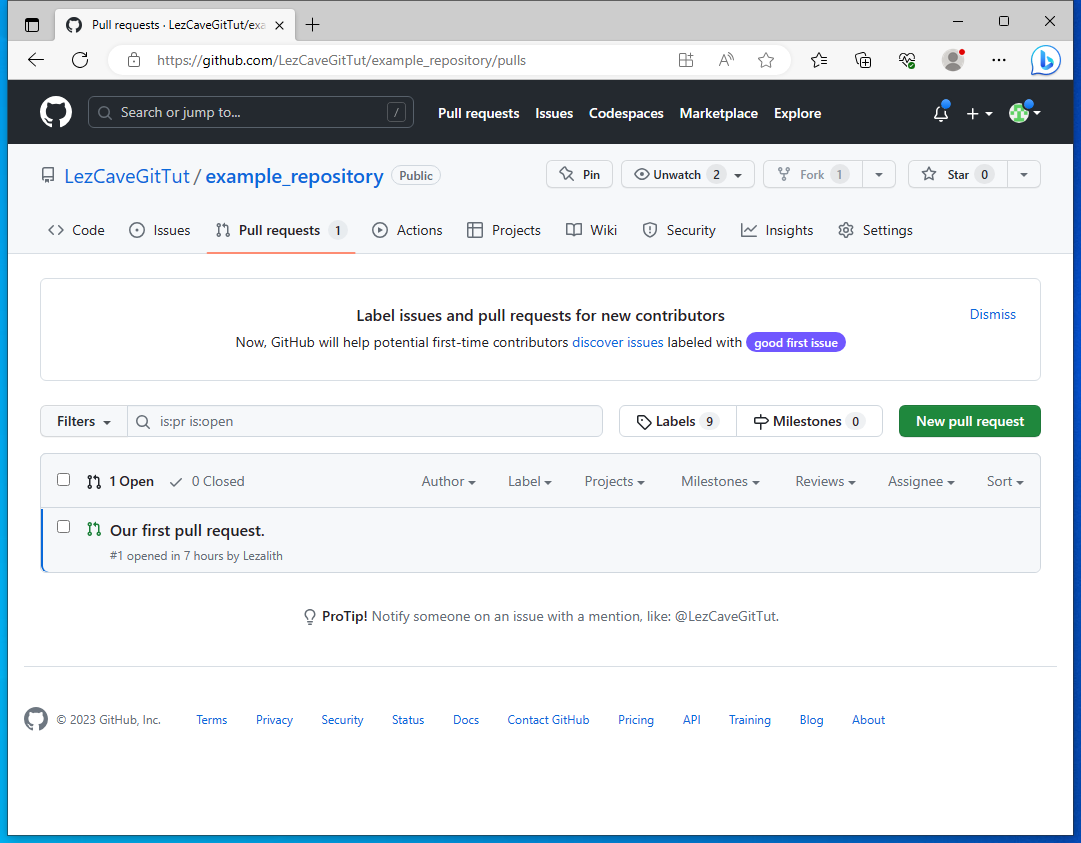
Task: Open the repository Settings tab
Action: pyautogui.click(x=875, y=230)
